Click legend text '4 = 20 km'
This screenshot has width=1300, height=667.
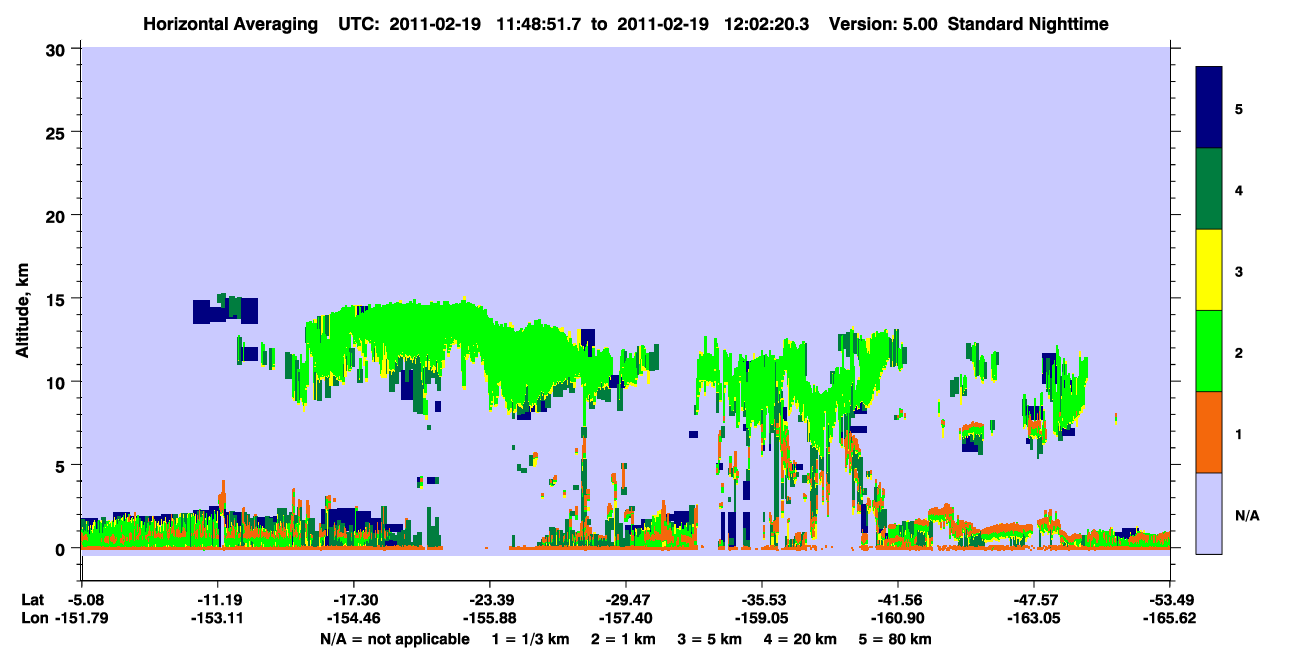click(803, 639)
